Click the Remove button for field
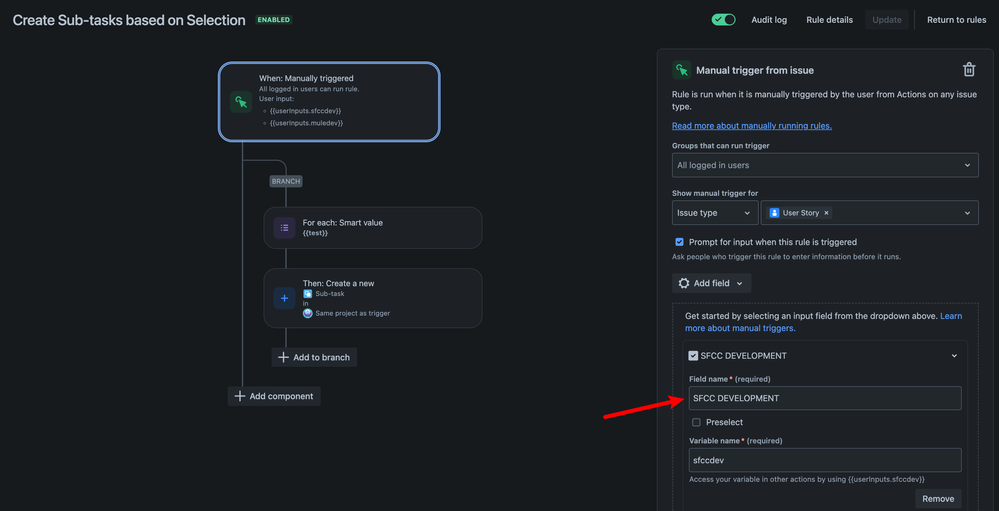This screenshot has width=999, height=511. click(x=937, y=498)
